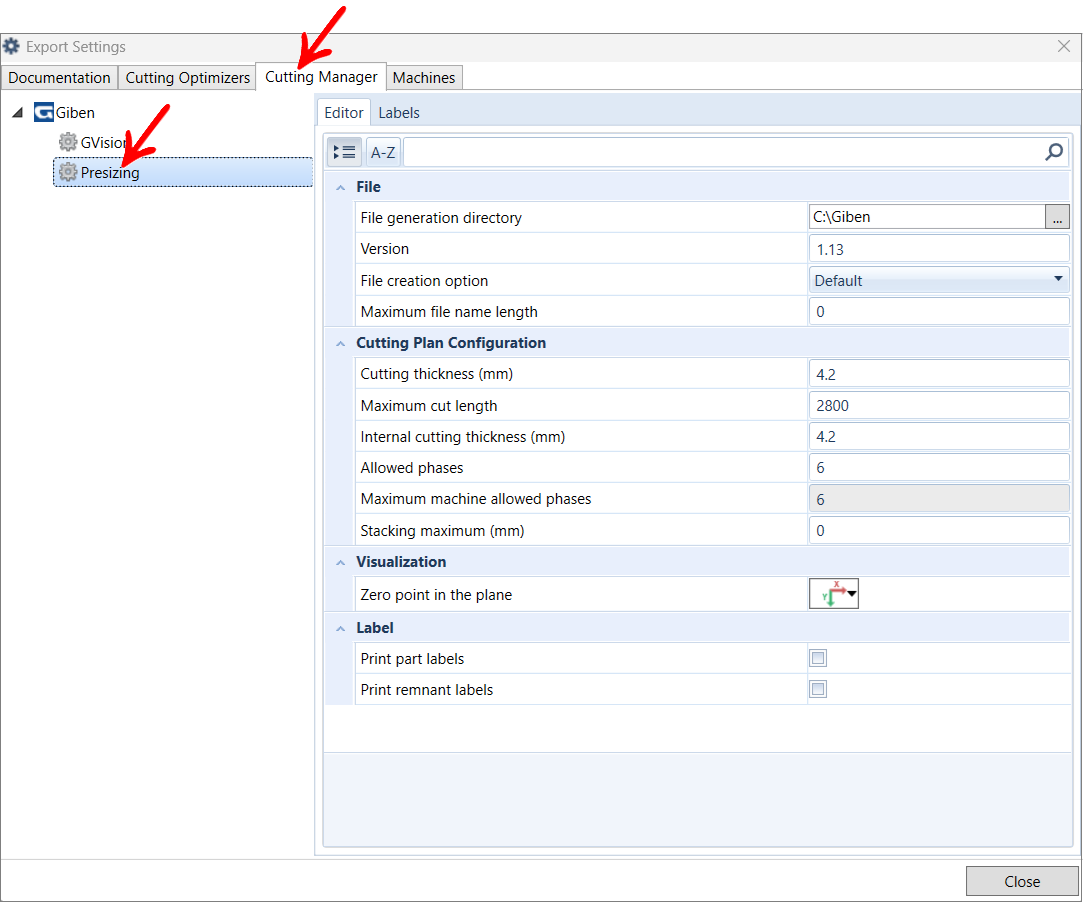
Task: Collapse the Giben tree node
Action: coord(18,112)
